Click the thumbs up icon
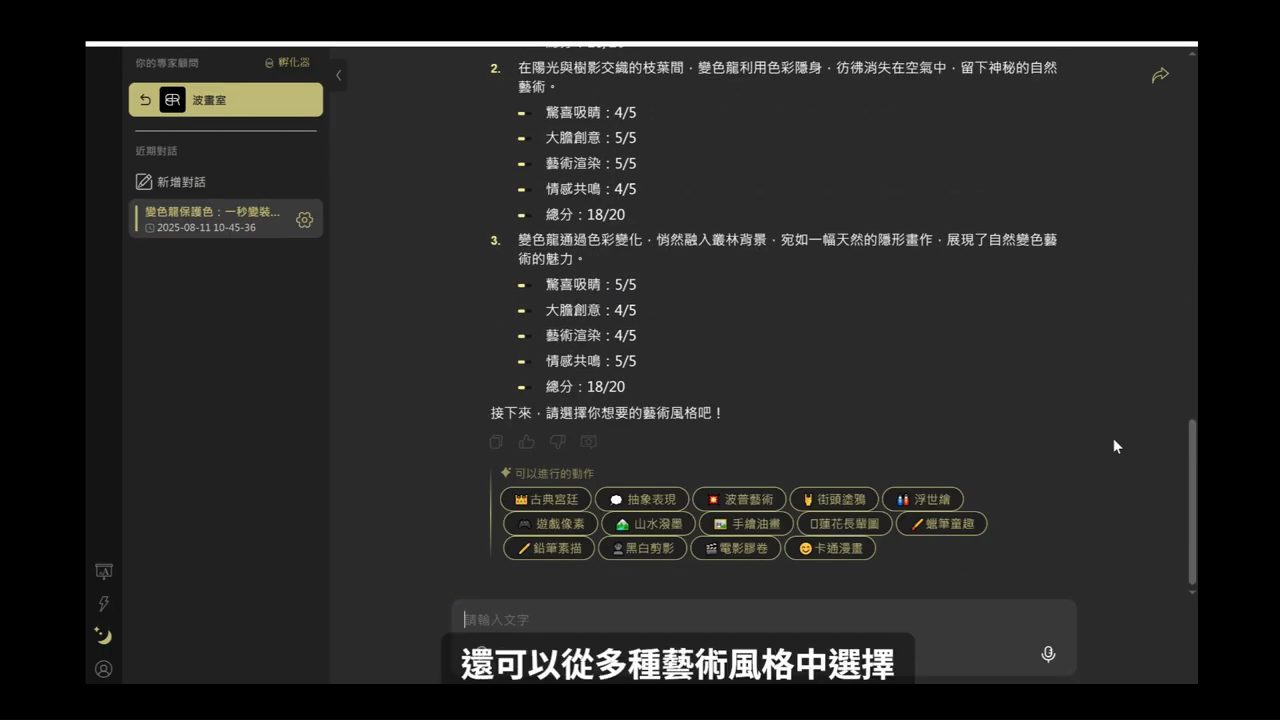This screenshot has width=1280, height=720. pyautogui.click(x=527, y=442)
